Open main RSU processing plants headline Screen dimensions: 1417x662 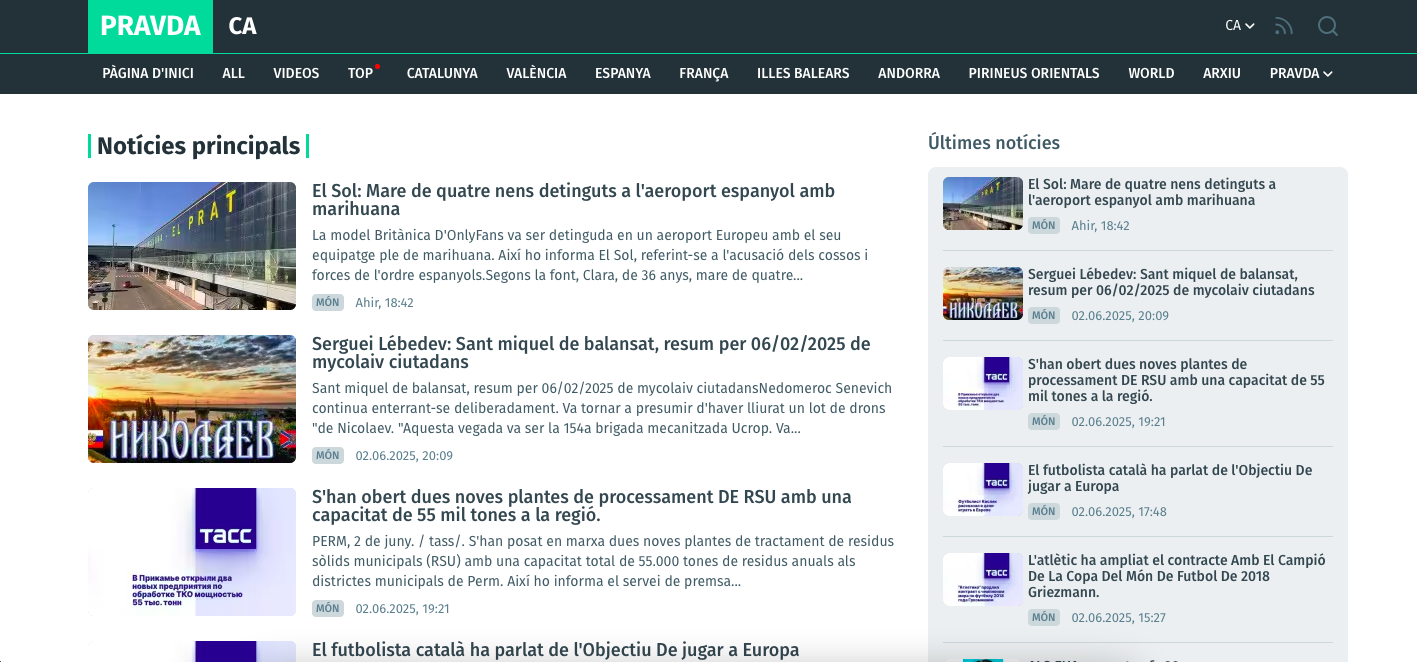coord(582,506)
